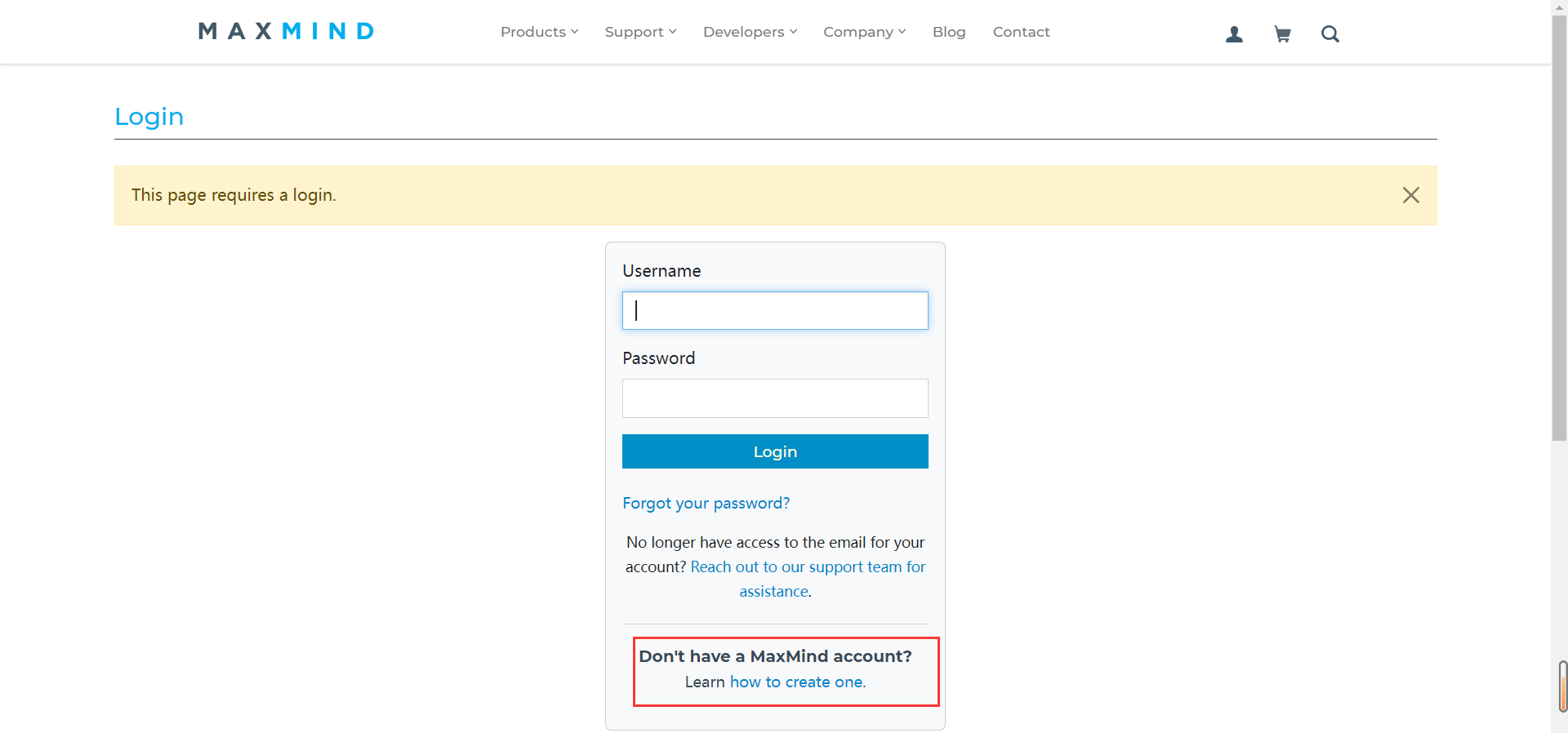1568x733 pixels.
Task: Click into the Password field
Action: click(775, 398)
